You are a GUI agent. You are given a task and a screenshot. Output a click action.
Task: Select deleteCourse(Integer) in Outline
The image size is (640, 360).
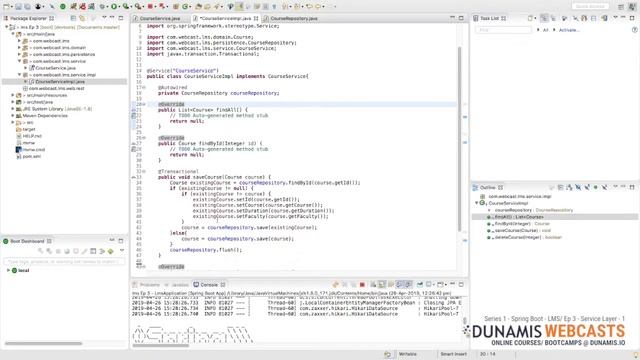point(528,237)
